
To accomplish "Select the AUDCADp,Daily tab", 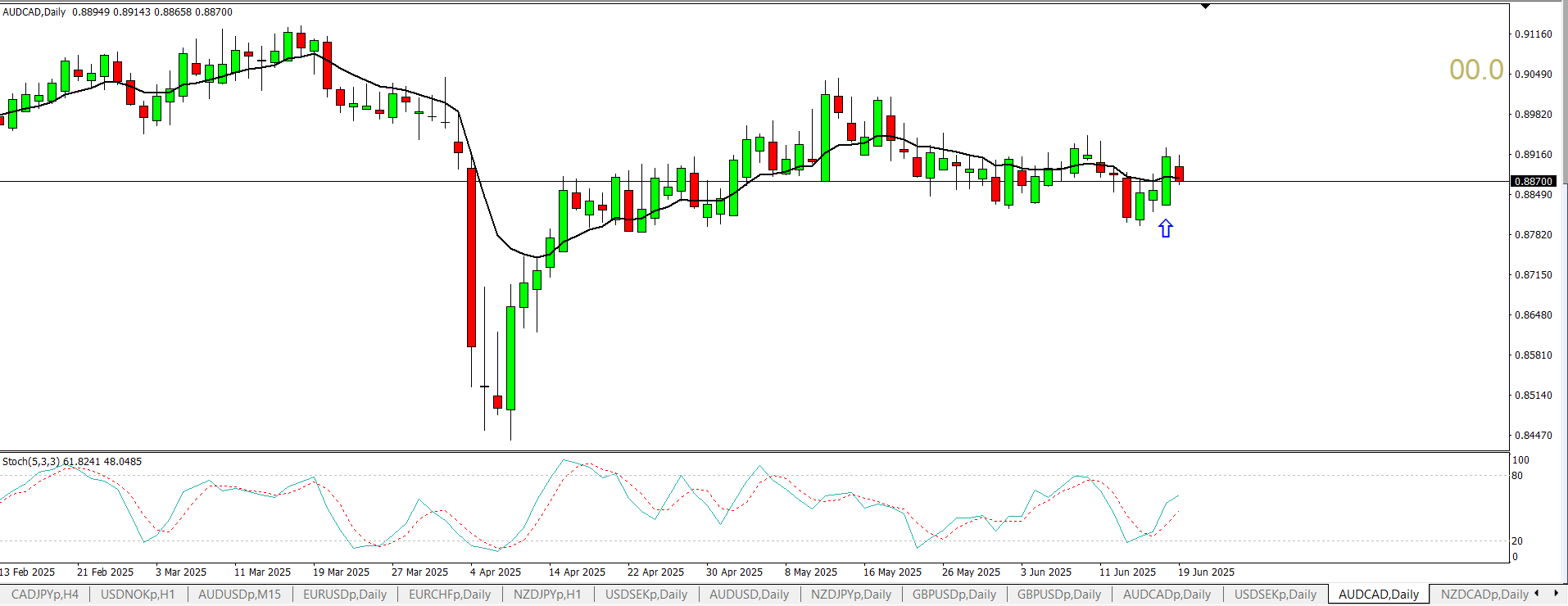I will click(1167, 595).
